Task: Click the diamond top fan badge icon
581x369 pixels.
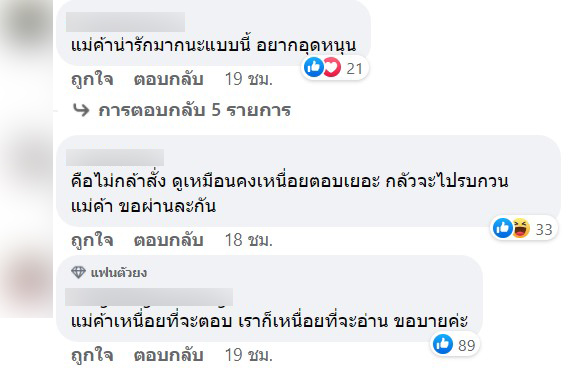Action: (x=78, y=273)
